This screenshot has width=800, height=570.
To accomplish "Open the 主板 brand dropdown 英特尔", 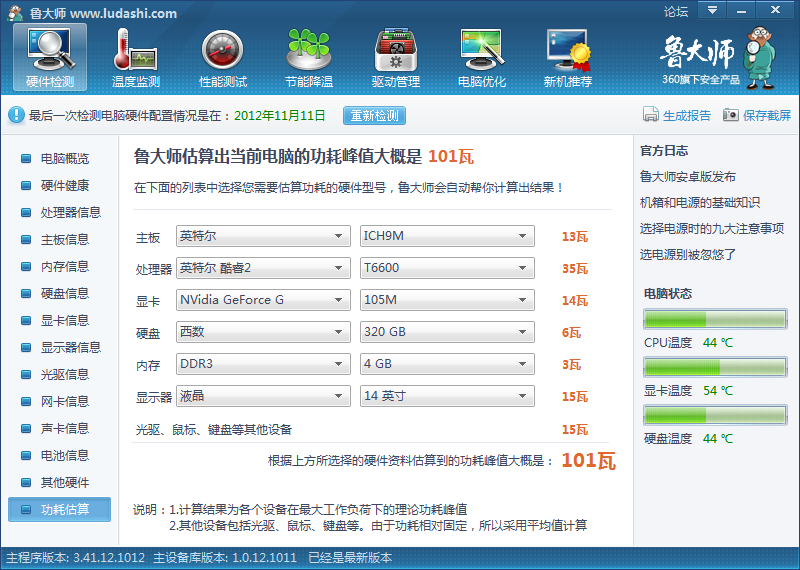I will tap(263, 236).
